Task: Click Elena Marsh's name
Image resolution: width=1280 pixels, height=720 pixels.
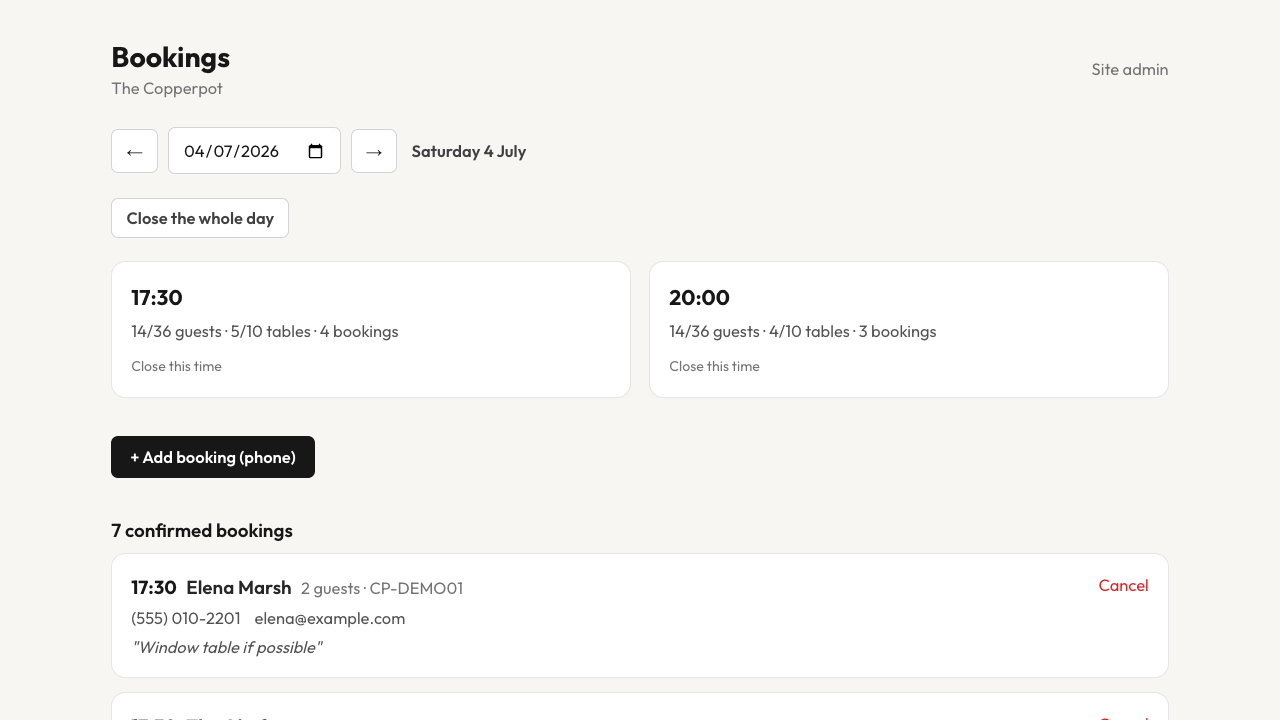Action: click(x=239, y=587)
